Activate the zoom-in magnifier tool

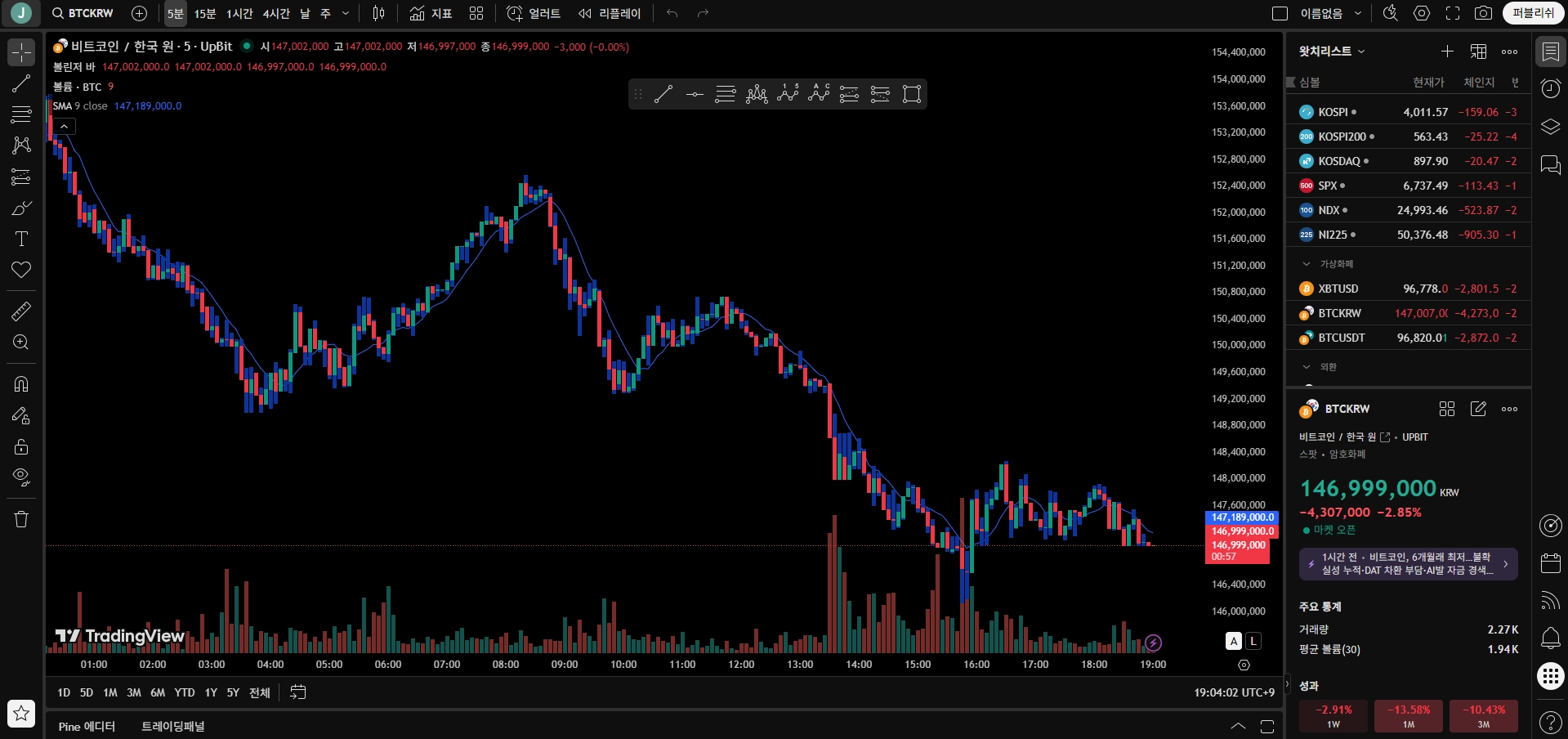pos(21,343)
